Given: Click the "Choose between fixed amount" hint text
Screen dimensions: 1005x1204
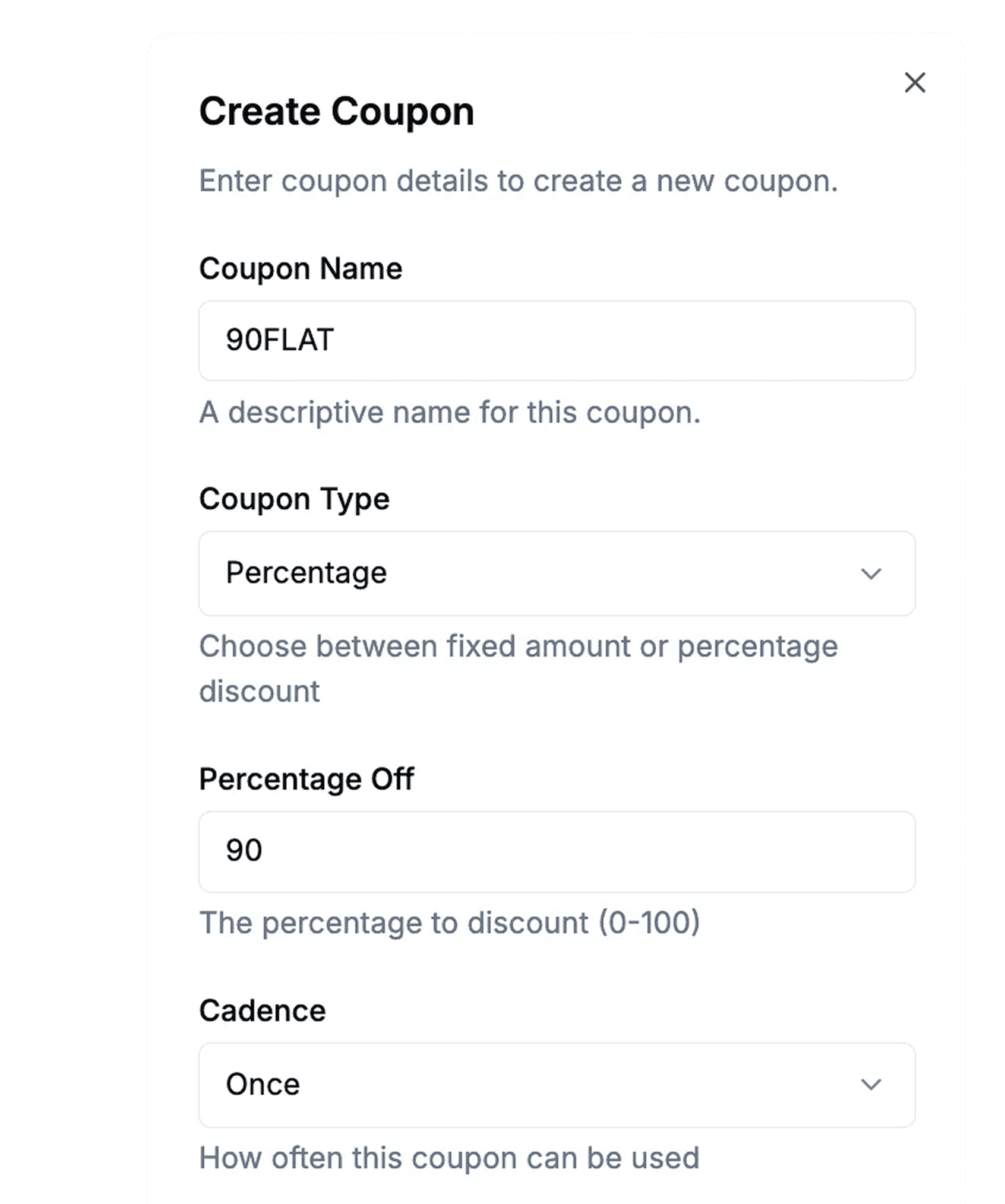Looking at the screenshot, I should (518, 647).
